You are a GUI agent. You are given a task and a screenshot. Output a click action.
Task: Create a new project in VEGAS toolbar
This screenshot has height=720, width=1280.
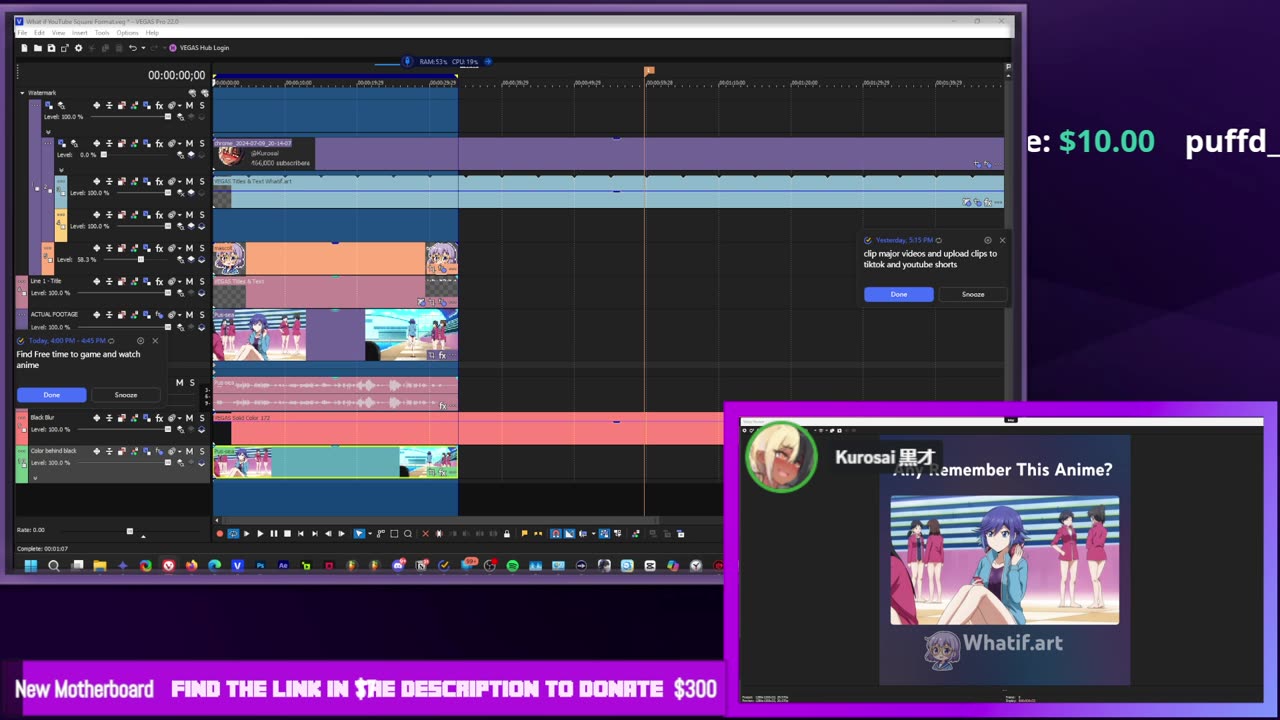24,47
